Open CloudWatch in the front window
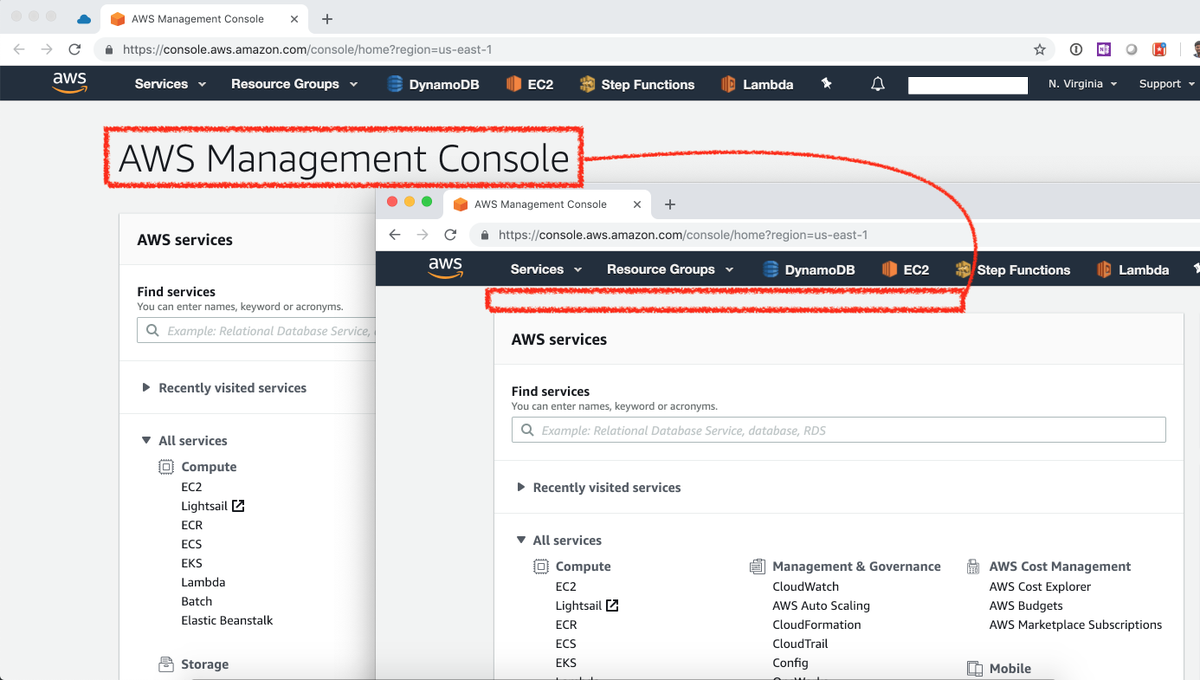 point(806,587)
